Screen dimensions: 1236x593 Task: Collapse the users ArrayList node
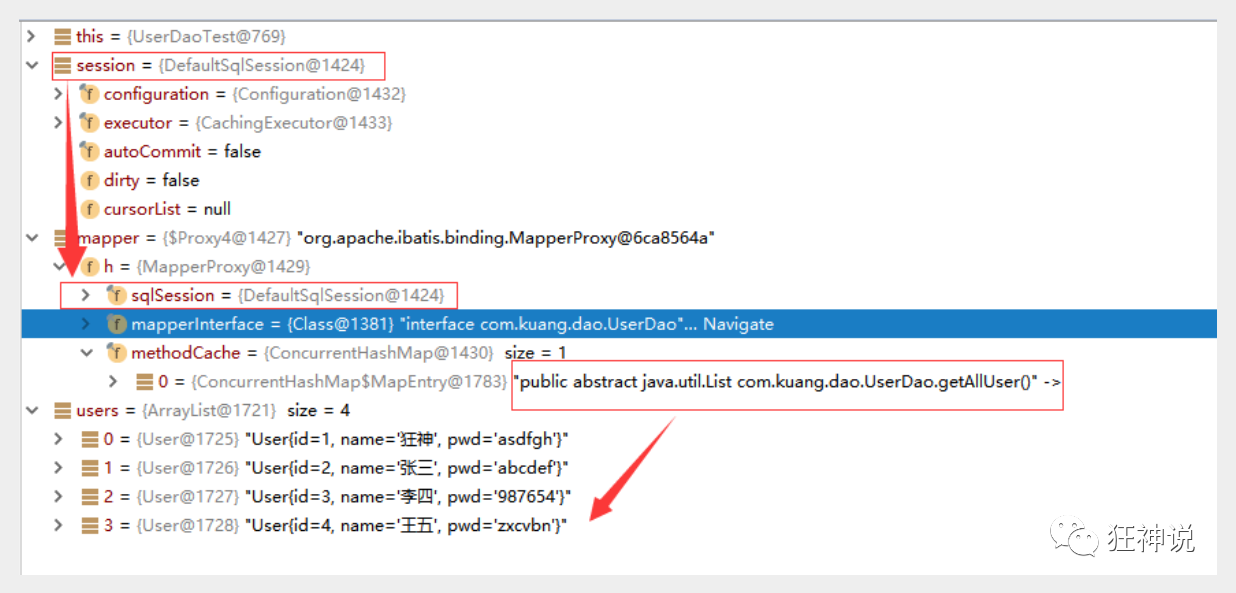pos(31,410)
